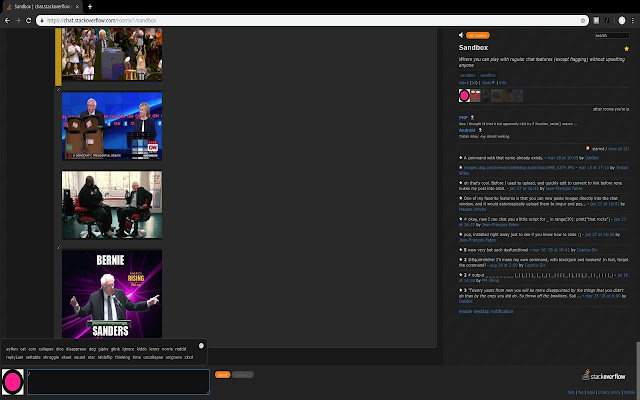Click the browser back arrow
The height and width of the screenshot is (400, 640).
pyautogui.click(x=7, y=20)
